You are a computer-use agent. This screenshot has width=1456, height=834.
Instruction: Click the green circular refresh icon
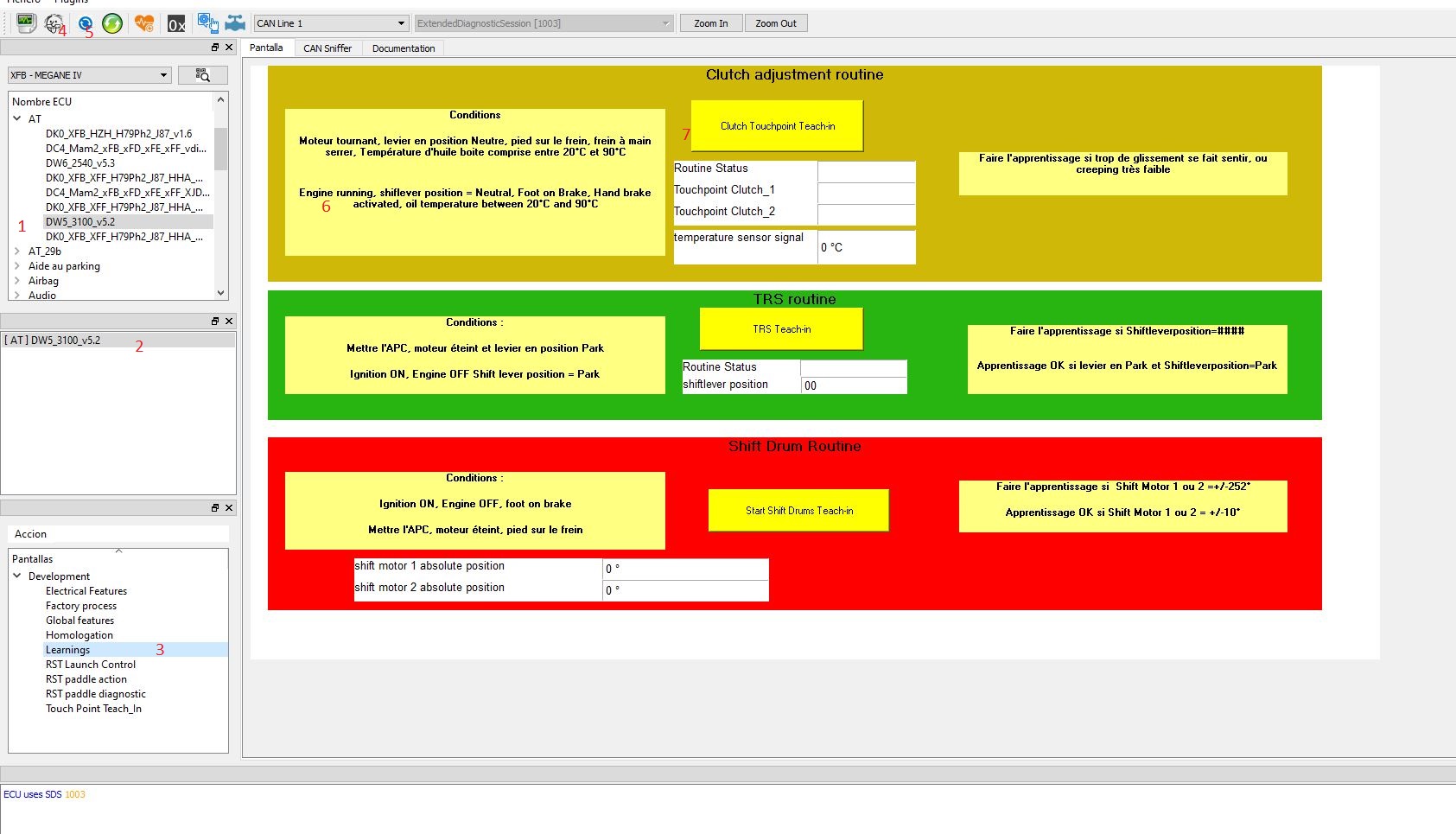[x=112, y=23]
